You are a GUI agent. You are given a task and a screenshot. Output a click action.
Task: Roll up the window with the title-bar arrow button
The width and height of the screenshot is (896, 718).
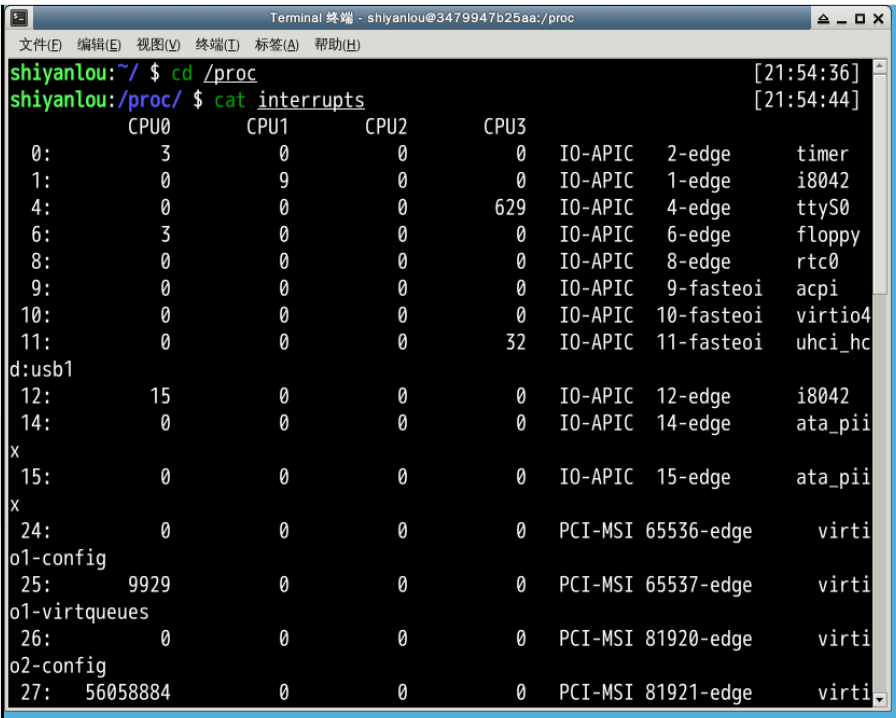pos(823,19)
